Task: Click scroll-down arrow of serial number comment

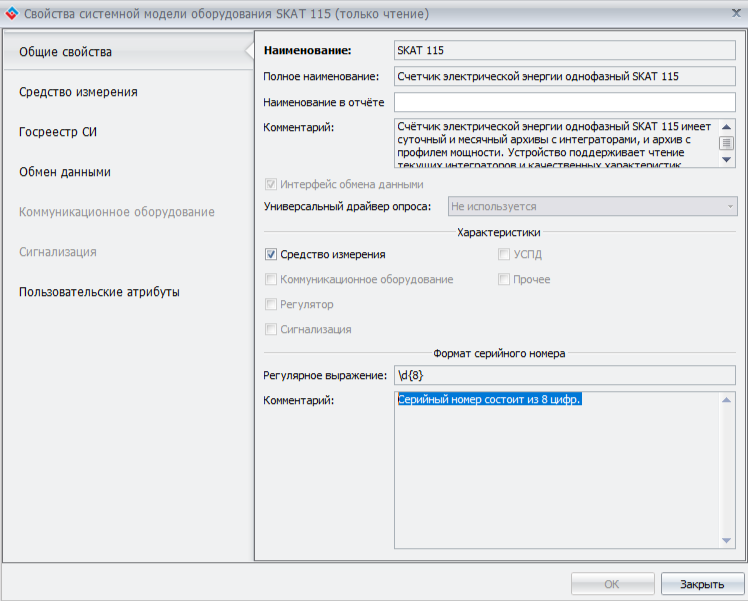Action: (727, 540)
